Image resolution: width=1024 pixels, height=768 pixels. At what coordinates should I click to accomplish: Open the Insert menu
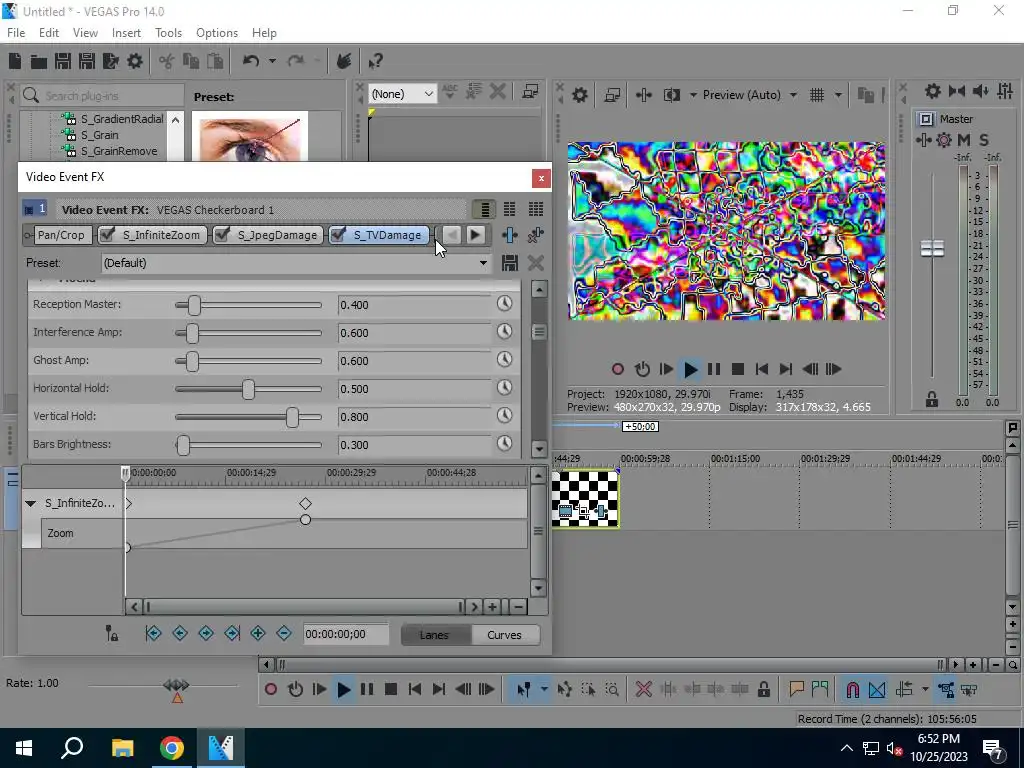[126, 33]
